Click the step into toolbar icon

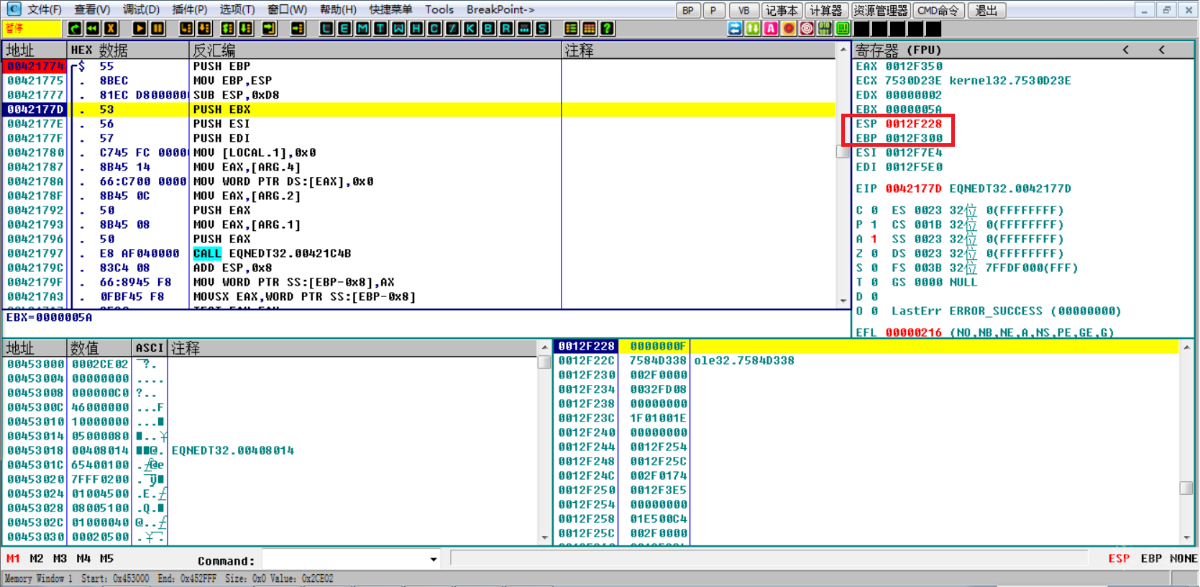click(186, 28)
